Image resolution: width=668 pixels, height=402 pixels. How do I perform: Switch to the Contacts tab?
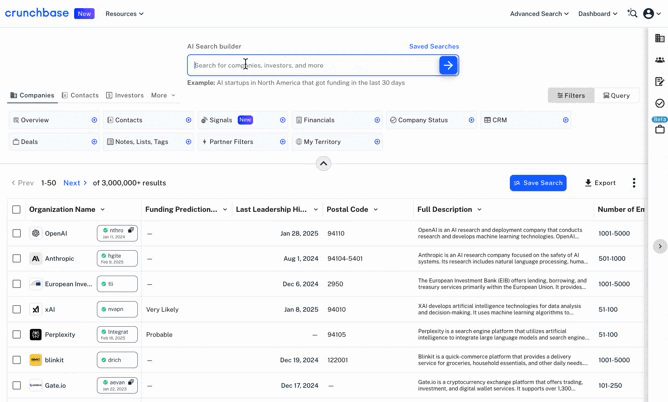(80, 95)
